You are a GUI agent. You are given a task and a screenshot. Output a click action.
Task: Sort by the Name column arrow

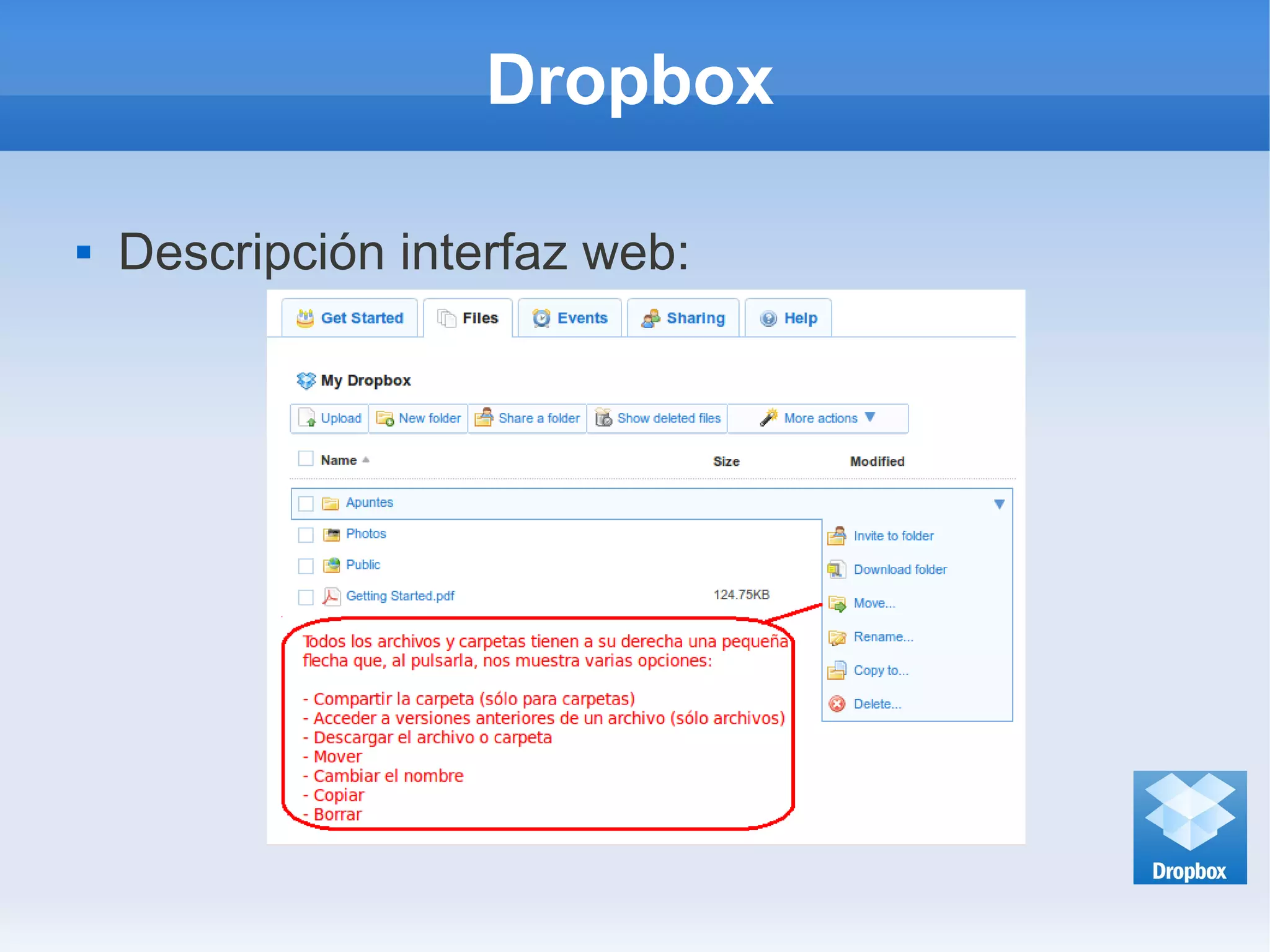pyautogui.click(x=366, y=460)
